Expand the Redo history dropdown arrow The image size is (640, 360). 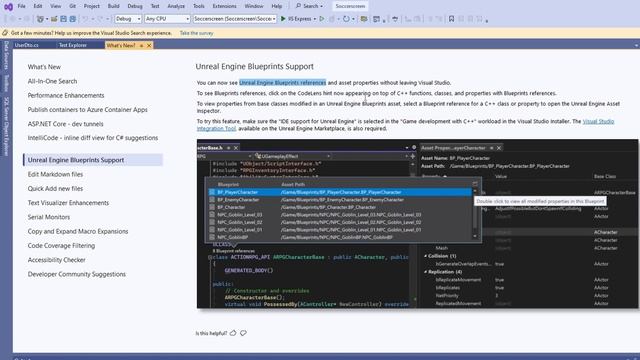(x=108, y=19)
